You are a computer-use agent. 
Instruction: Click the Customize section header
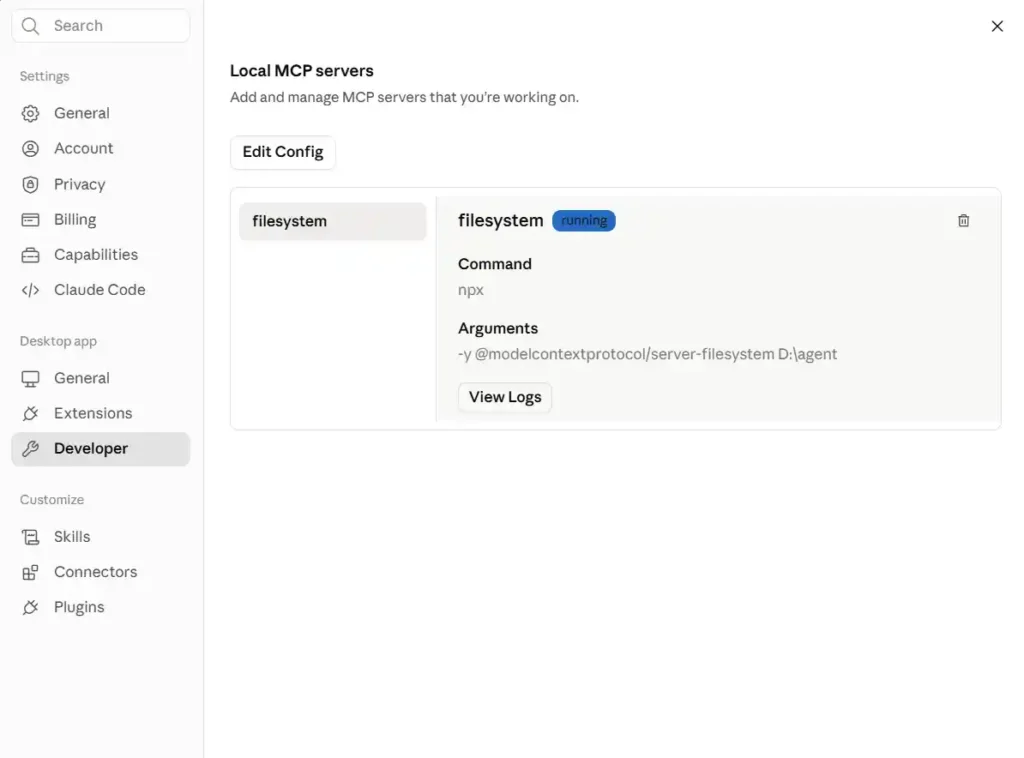[x=52, y=499]
